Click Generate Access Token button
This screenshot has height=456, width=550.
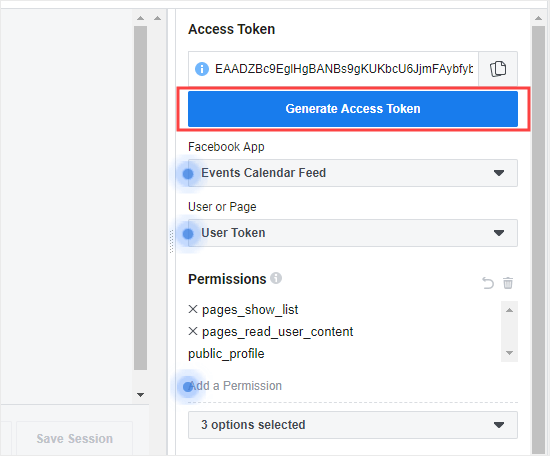click(x=353, y=109)
